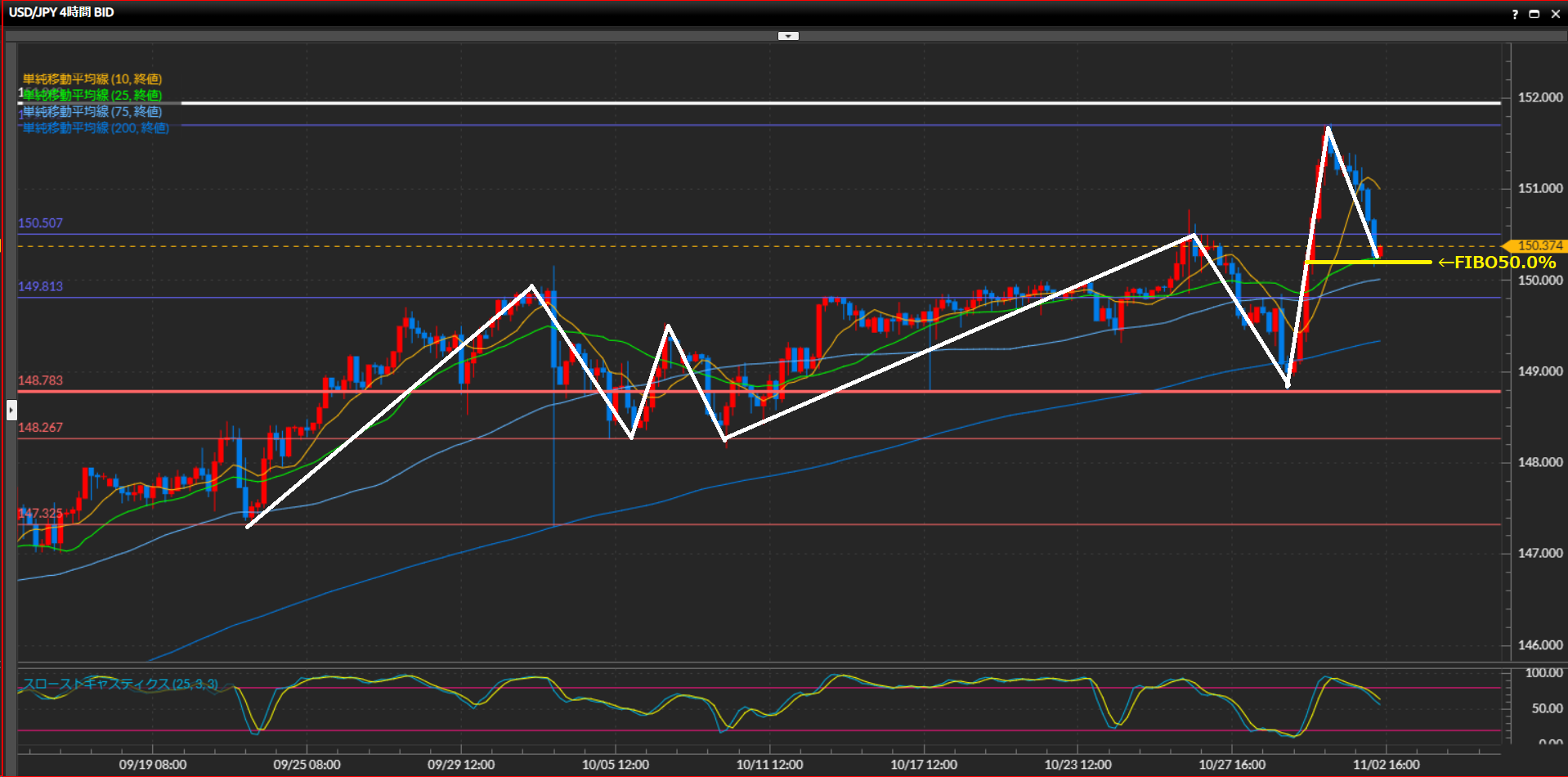
Task: Select the 単純移動平均線 (25, 終値) indicator label
Action: pos(92,96)
